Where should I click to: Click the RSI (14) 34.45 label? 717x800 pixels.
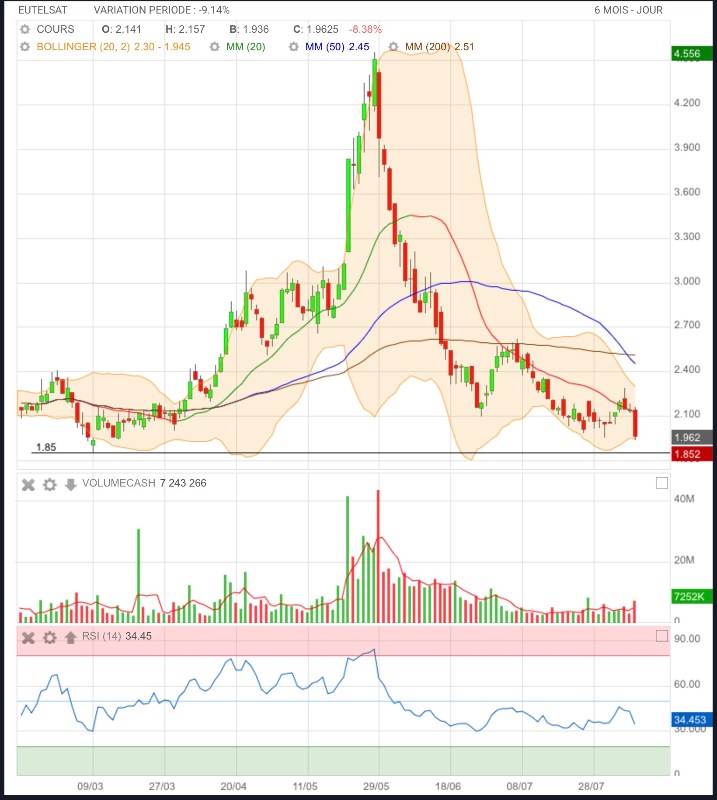[x=117, y=636]
